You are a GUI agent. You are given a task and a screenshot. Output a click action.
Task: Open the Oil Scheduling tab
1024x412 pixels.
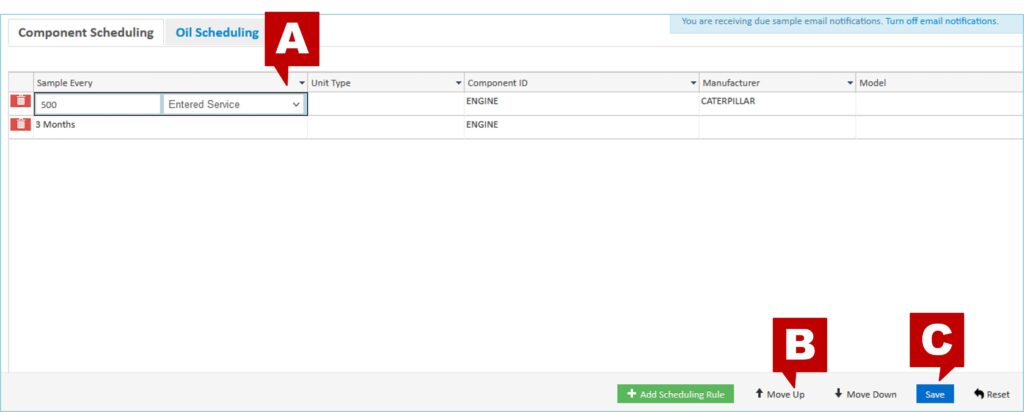(x=217, y=32)
